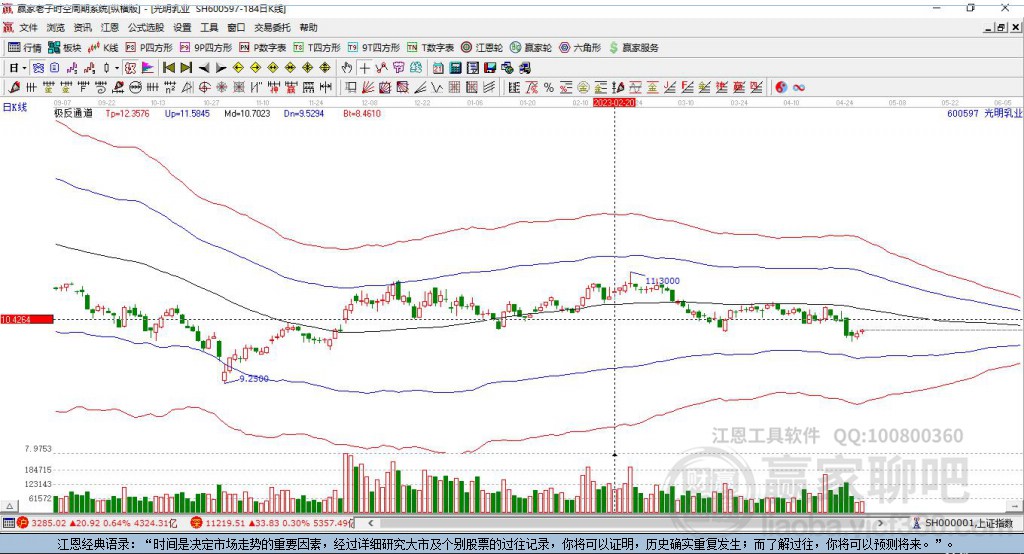Screen dimensions: 1024x554
Task: Choose the Gann fan lines tool
Action: tap(368, 88)
